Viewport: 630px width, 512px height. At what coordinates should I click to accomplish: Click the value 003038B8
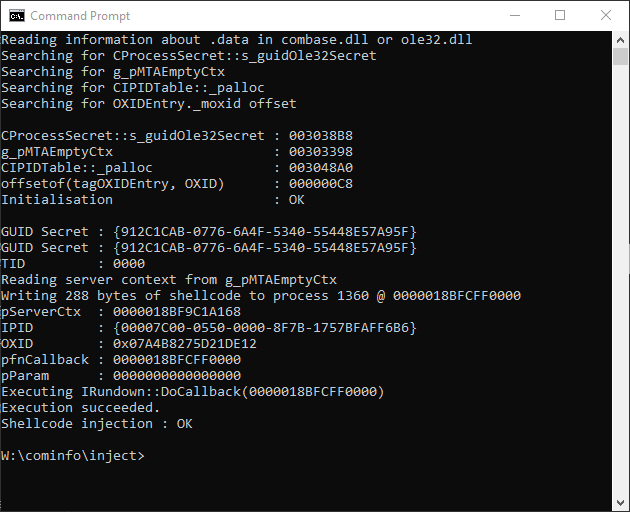(321, 136)
